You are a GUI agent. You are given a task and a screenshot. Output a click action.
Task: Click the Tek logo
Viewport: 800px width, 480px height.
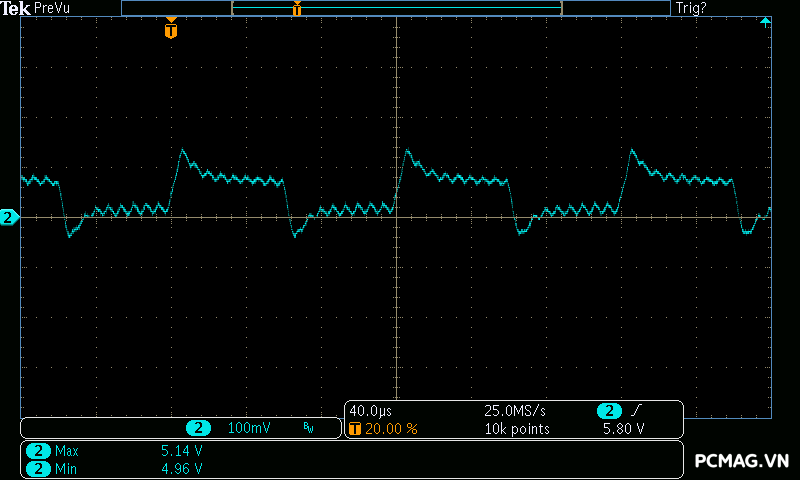[x=16, y=8]
